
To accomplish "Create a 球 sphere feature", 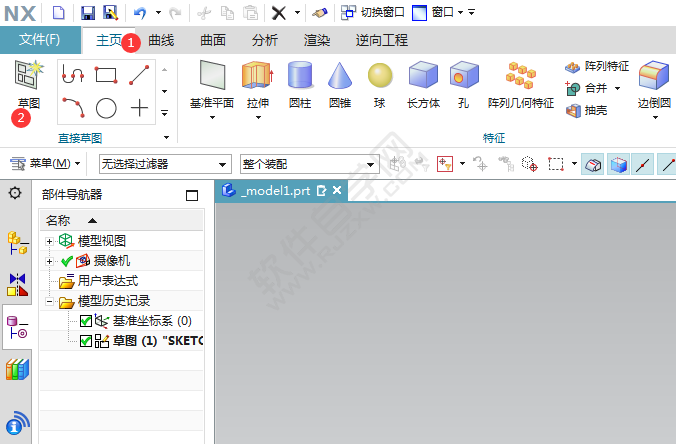I will pos(380,85).
